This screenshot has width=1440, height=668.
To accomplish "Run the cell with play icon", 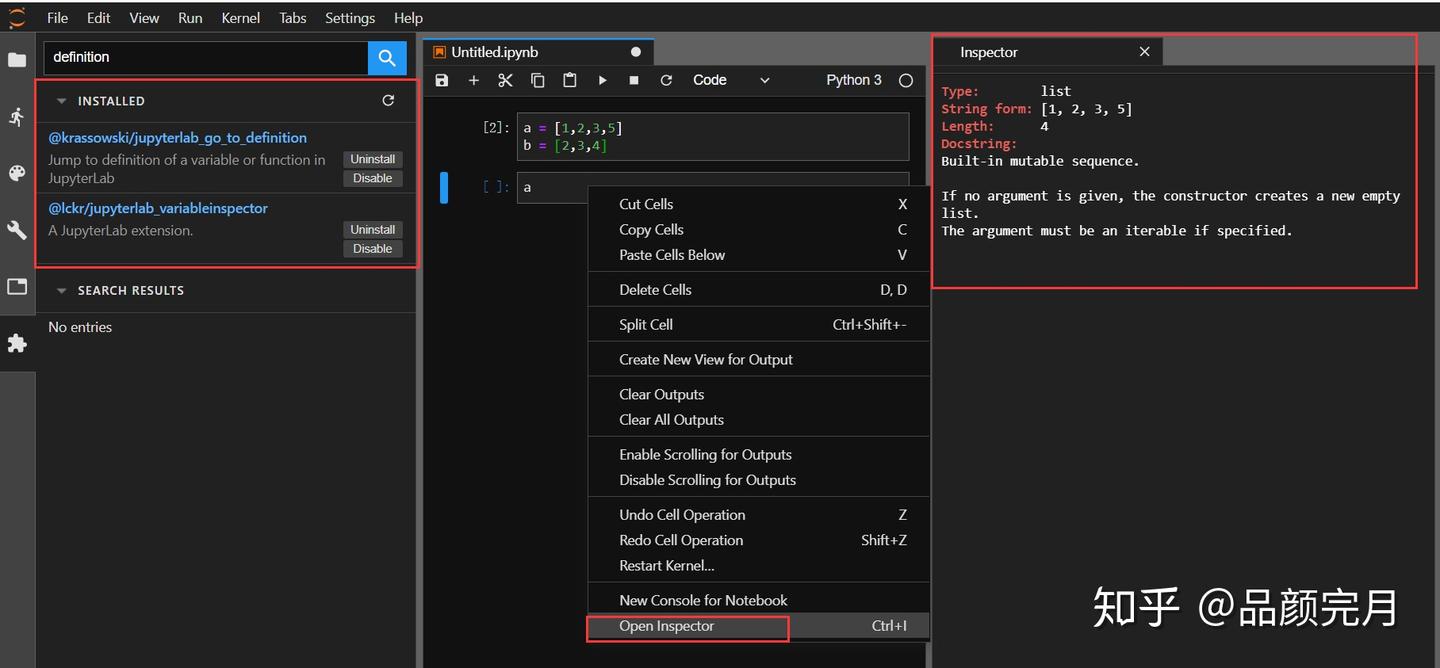I will tap(602, 80).
